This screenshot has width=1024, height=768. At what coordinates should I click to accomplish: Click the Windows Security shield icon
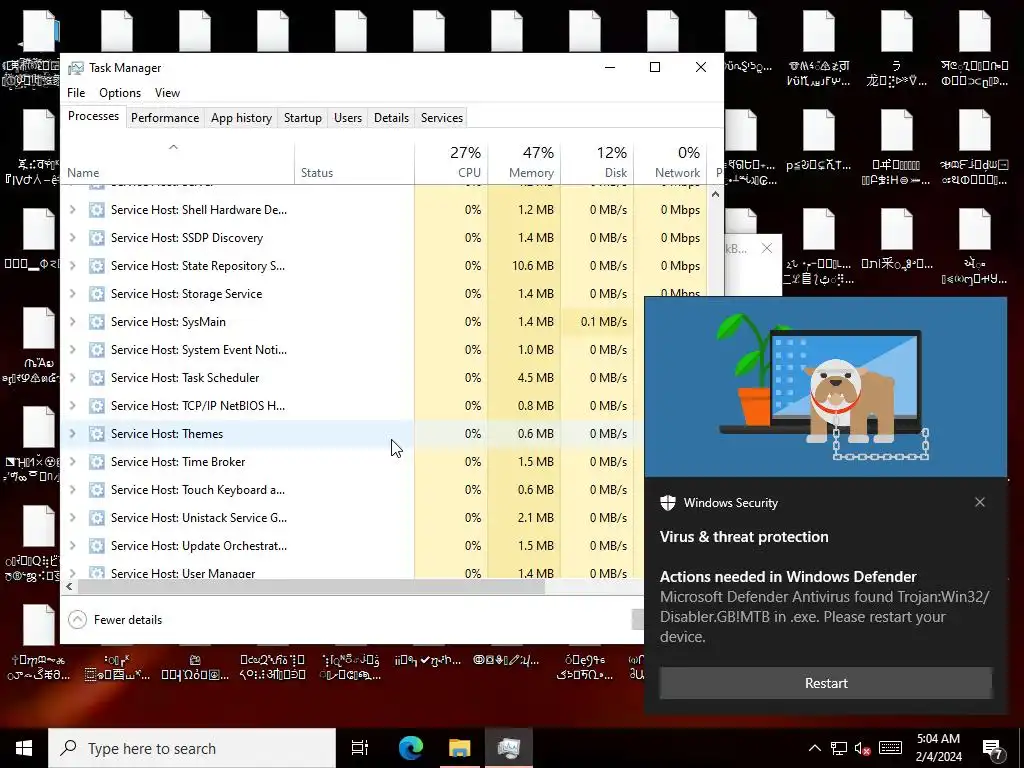click(x=667, y=503)
